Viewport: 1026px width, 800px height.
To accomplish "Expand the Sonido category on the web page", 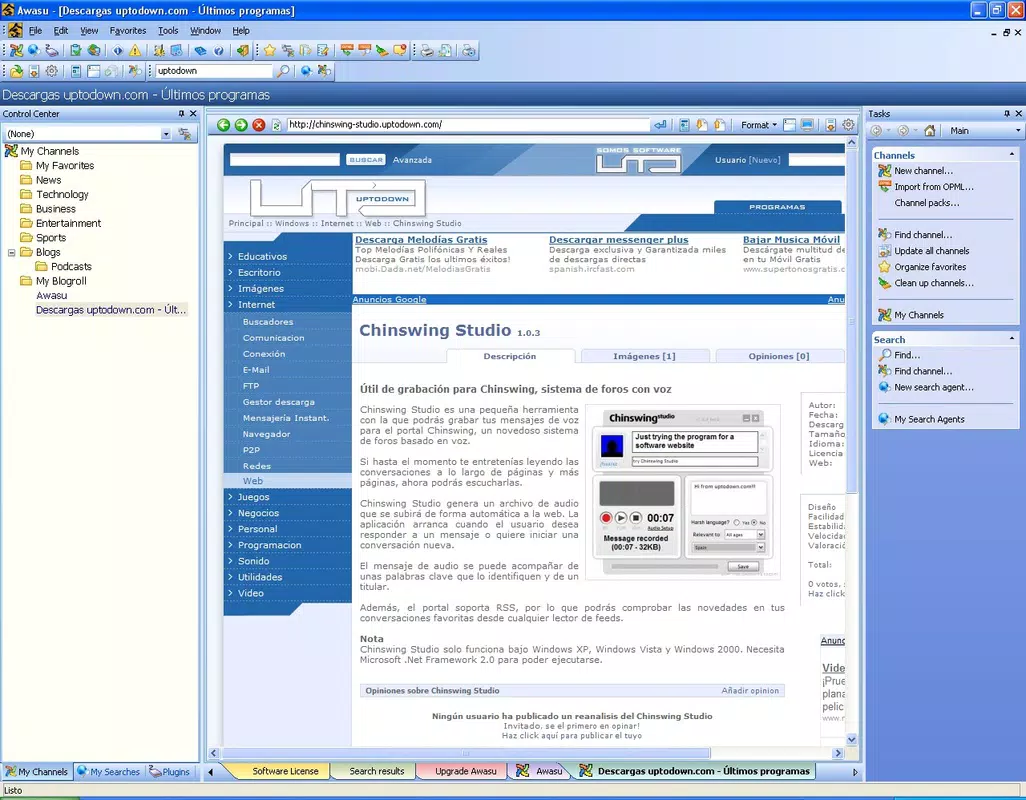I will 253,561.
